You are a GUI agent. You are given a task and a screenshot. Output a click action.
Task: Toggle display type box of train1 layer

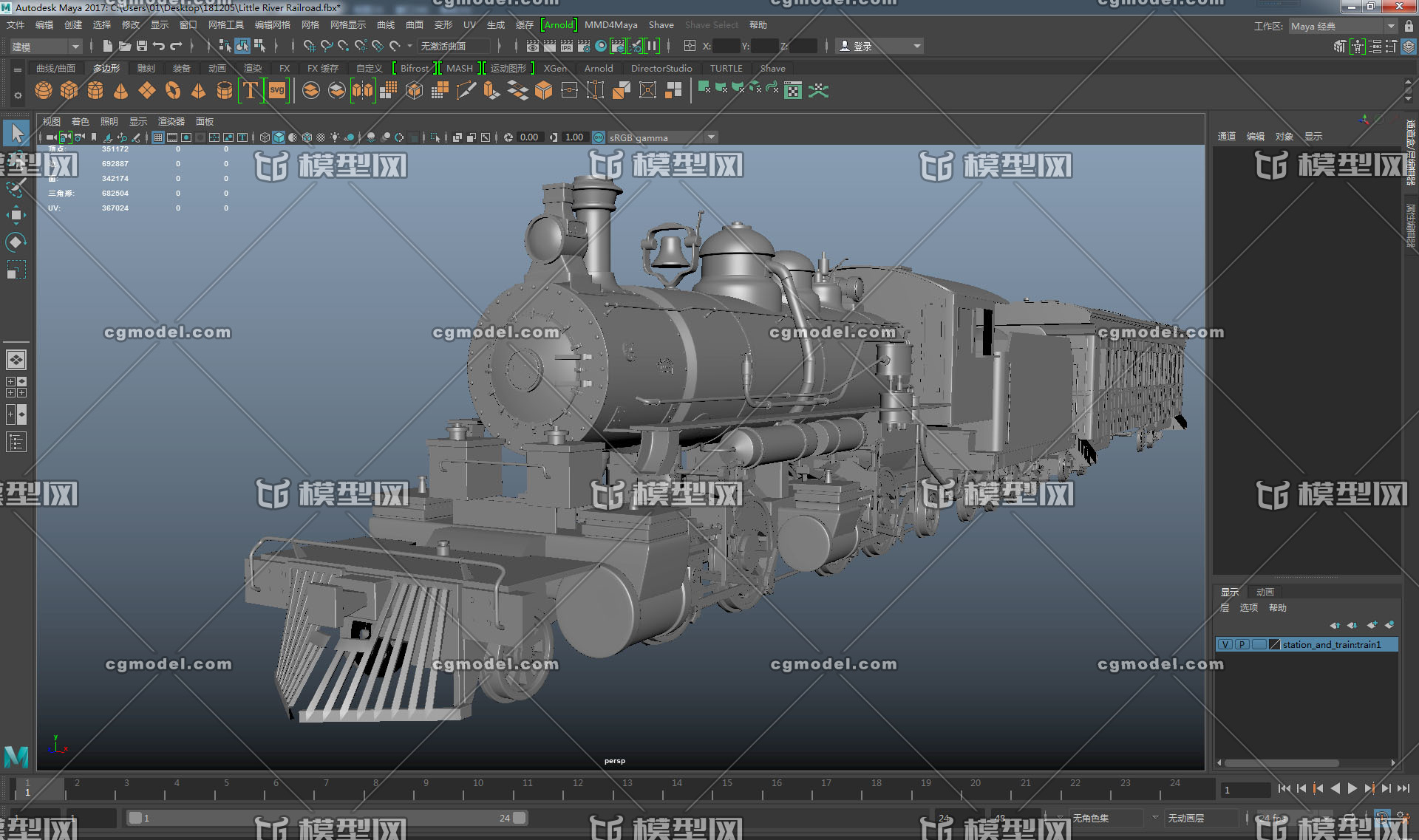pyautogui.click(x=1259, y=644)
